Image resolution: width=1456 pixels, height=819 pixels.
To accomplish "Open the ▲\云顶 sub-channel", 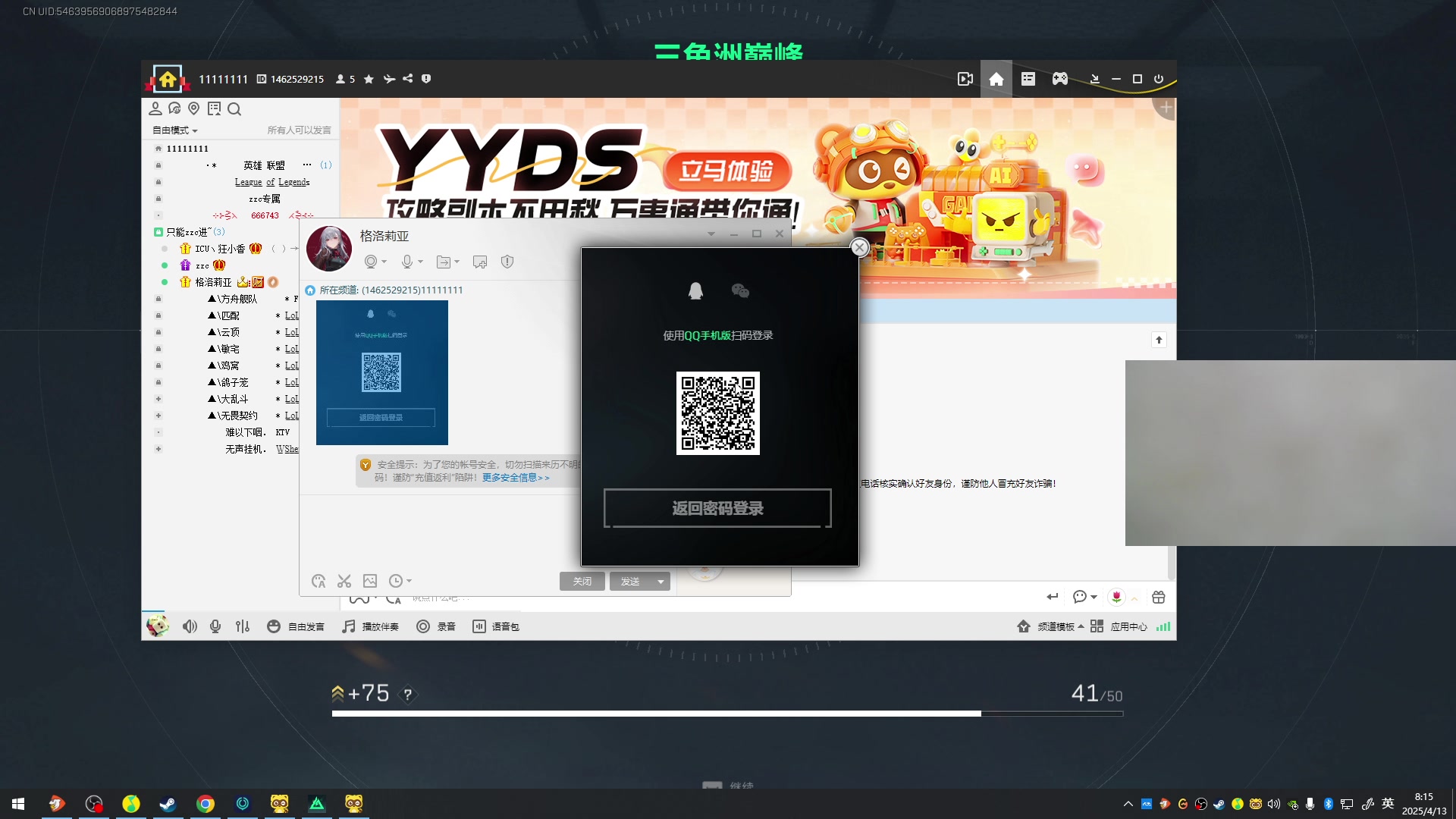I will 224,332.
